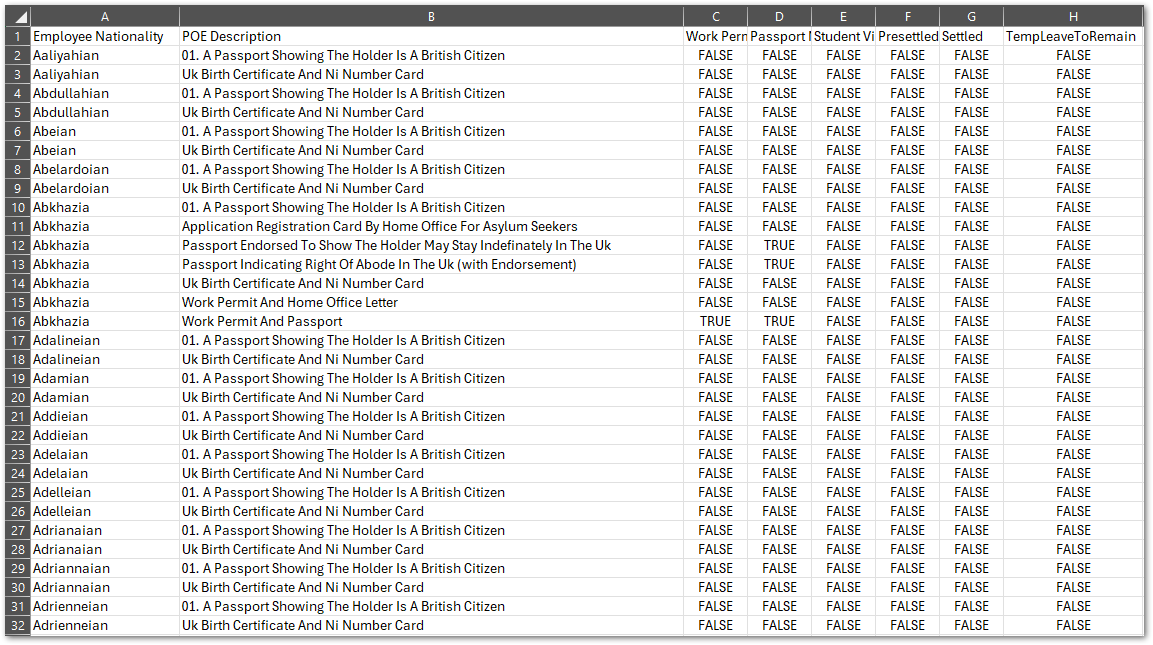The image size is (1153, 645).
Task: Click row header number 1
Action: 19,37
